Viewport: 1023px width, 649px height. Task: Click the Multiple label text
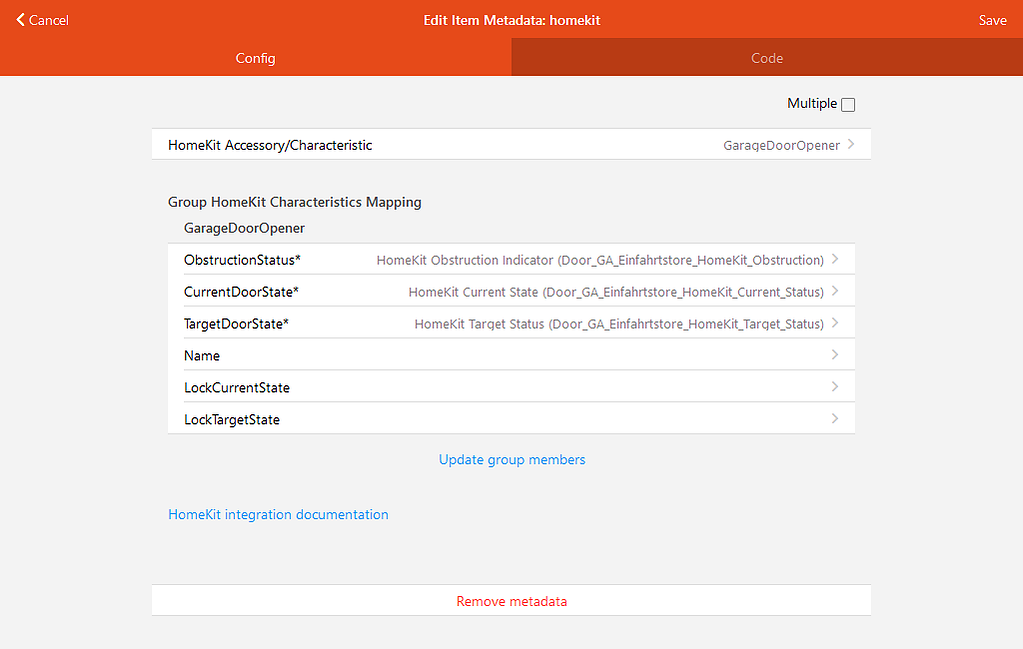point(812,104)
